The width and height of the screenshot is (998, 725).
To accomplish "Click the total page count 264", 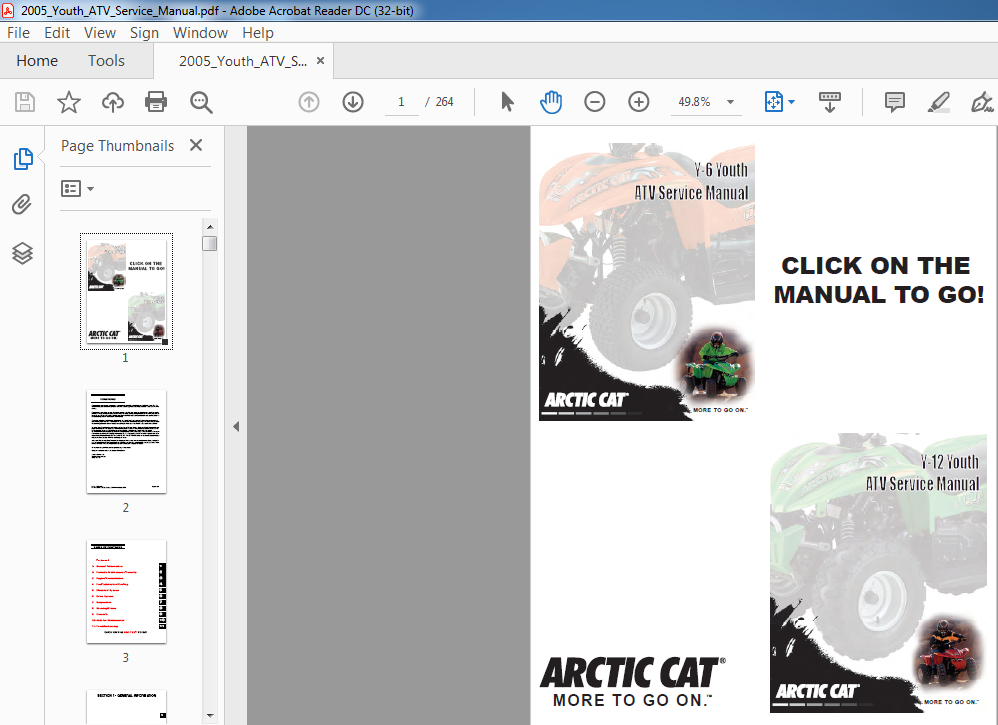I will click(x=444, y=102).
